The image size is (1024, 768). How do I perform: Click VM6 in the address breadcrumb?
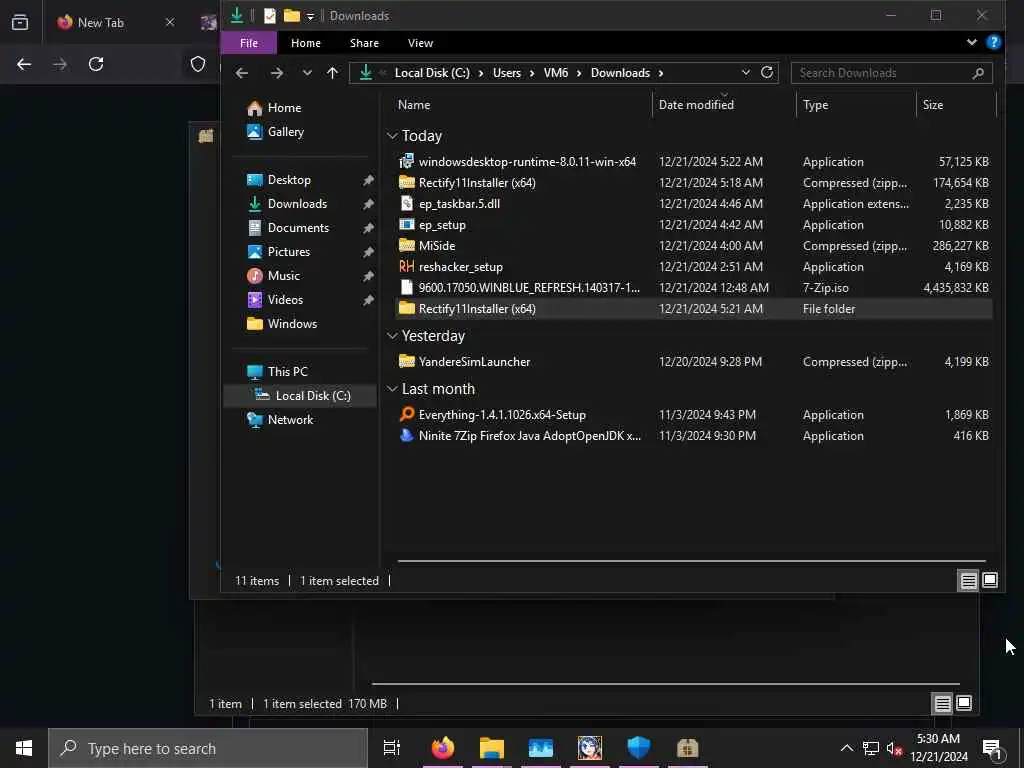click(x=556, y=73)
